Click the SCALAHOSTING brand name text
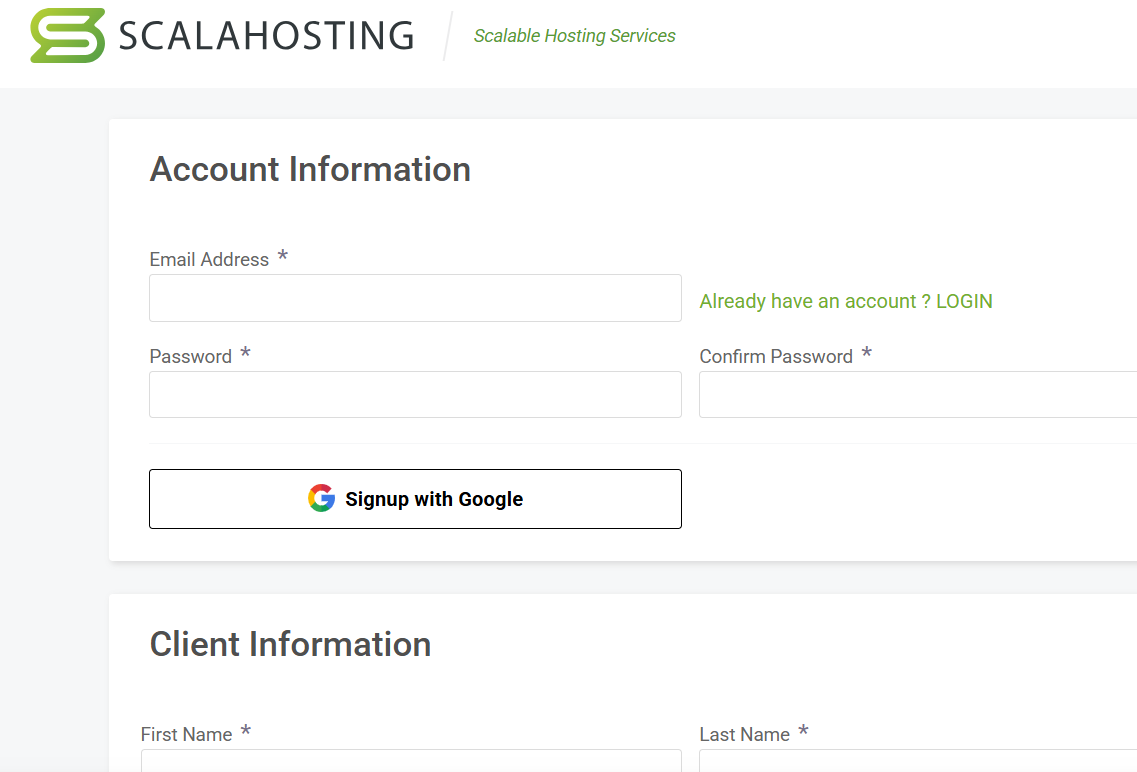The width and height of the screenshot is (1137, 772). [x=266, y=36]
